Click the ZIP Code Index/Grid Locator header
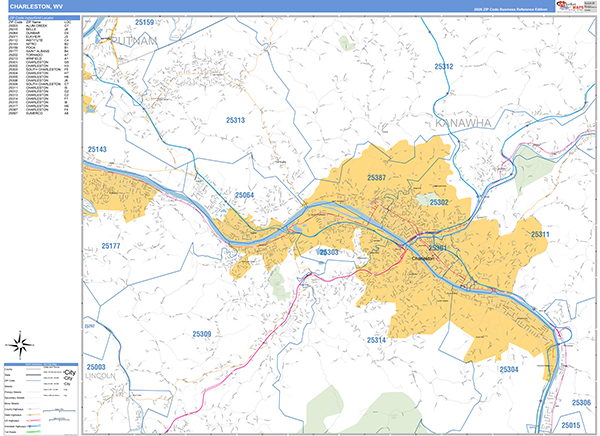Image resolution: width=600 pixels, height=436 pixels. 44,18
